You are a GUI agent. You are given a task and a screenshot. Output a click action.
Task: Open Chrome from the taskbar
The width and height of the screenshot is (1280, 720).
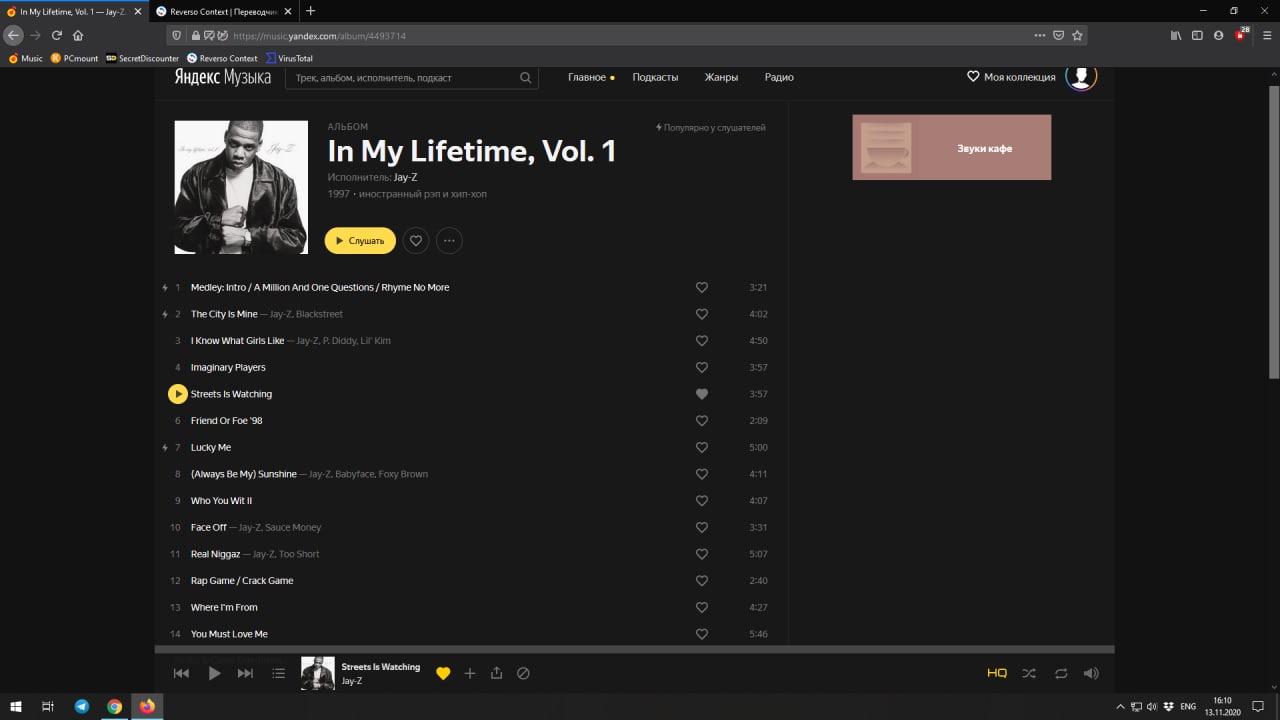114,706
